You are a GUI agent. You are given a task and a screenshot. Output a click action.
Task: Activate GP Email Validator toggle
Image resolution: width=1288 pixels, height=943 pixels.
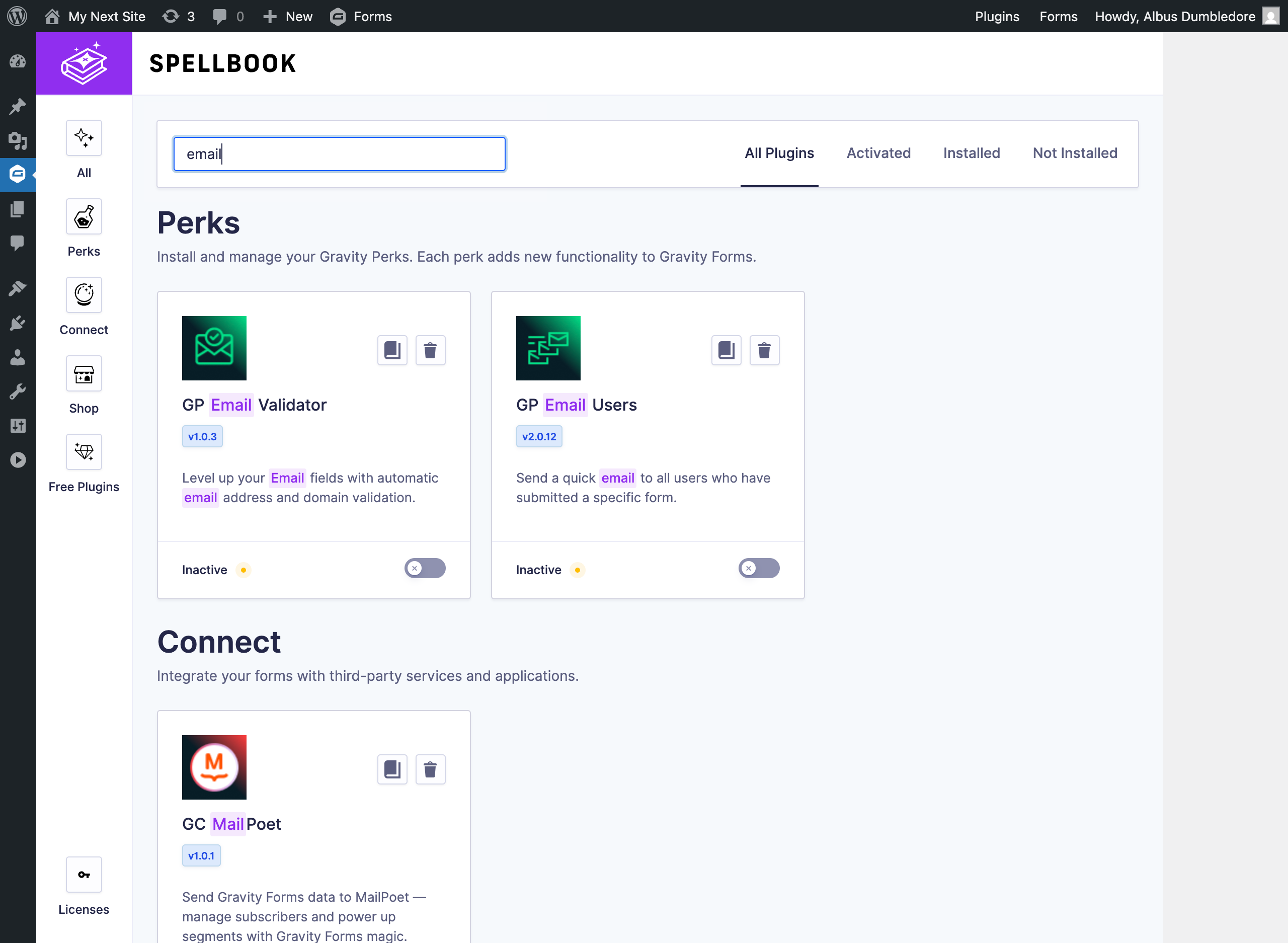(x=425, y=569)
